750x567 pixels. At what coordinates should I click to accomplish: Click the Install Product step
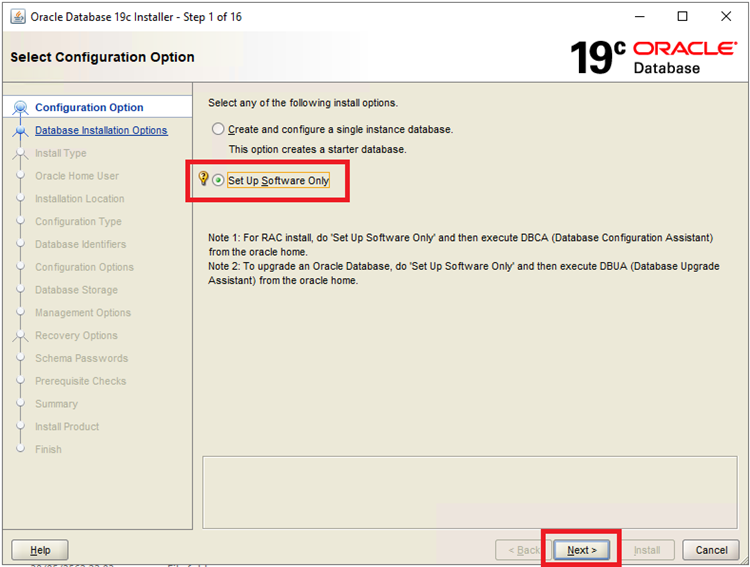click(67, 426)
